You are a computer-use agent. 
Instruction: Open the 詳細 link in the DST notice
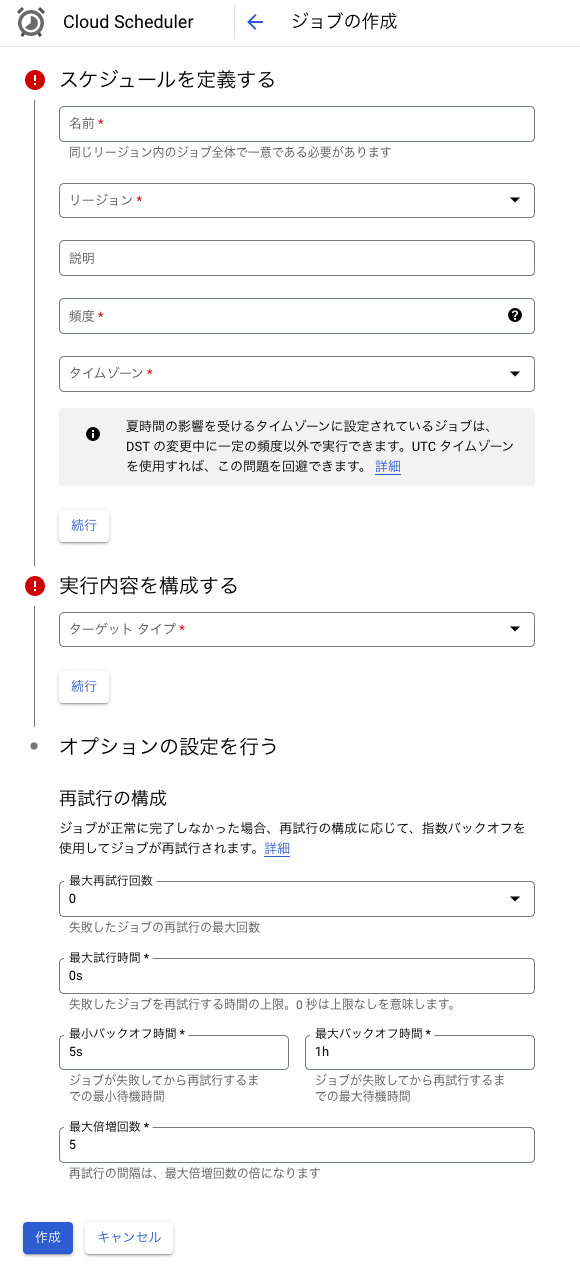387,466
